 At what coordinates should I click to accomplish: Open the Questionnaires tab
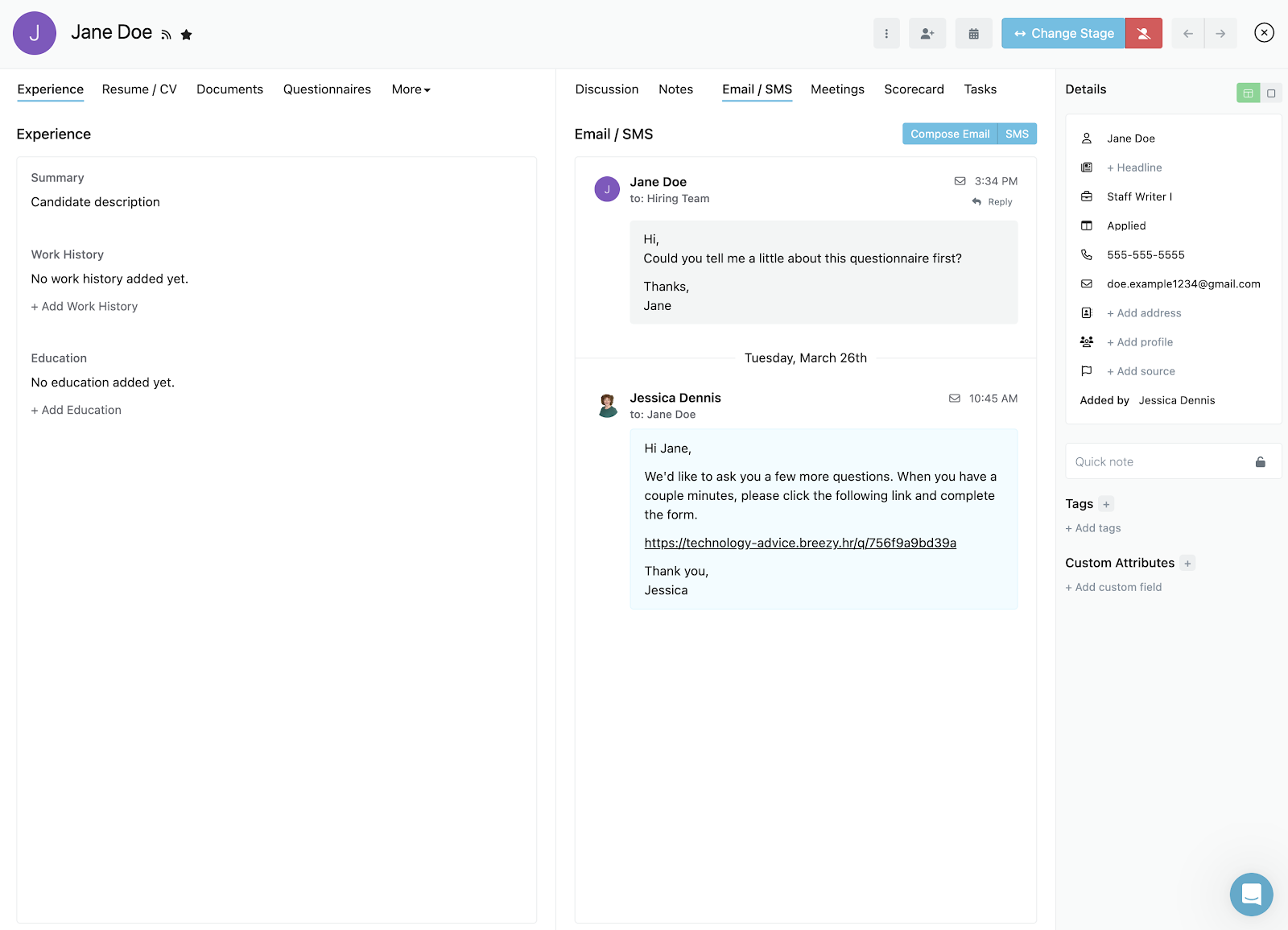pos(327,89)
